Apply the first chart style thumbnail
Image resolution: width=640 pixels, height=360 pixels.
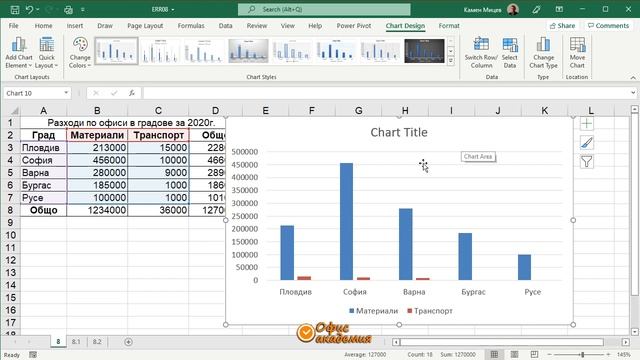pyautogui.click(x=116, y=51)
